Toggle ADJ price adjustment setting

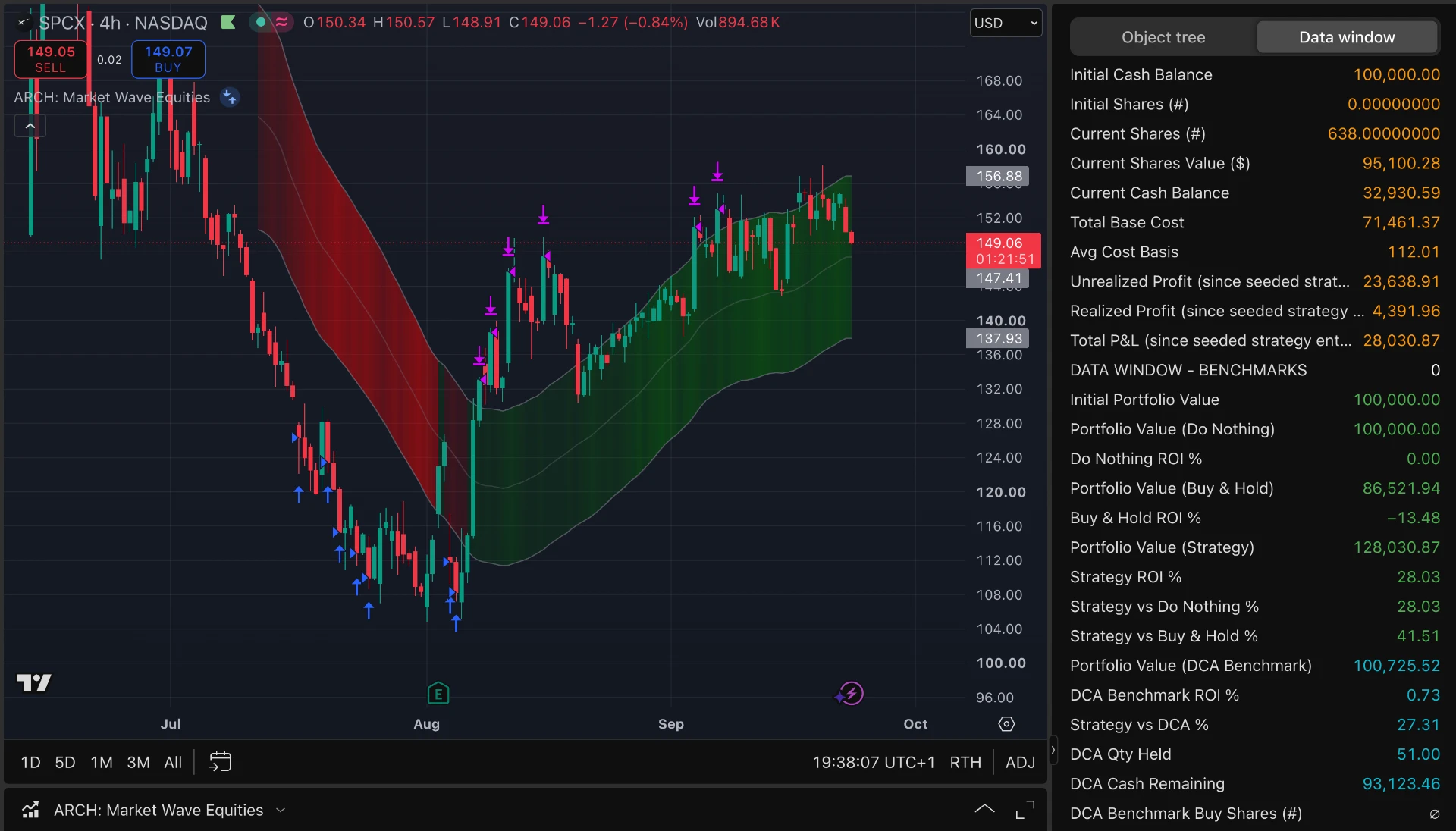1020,762
